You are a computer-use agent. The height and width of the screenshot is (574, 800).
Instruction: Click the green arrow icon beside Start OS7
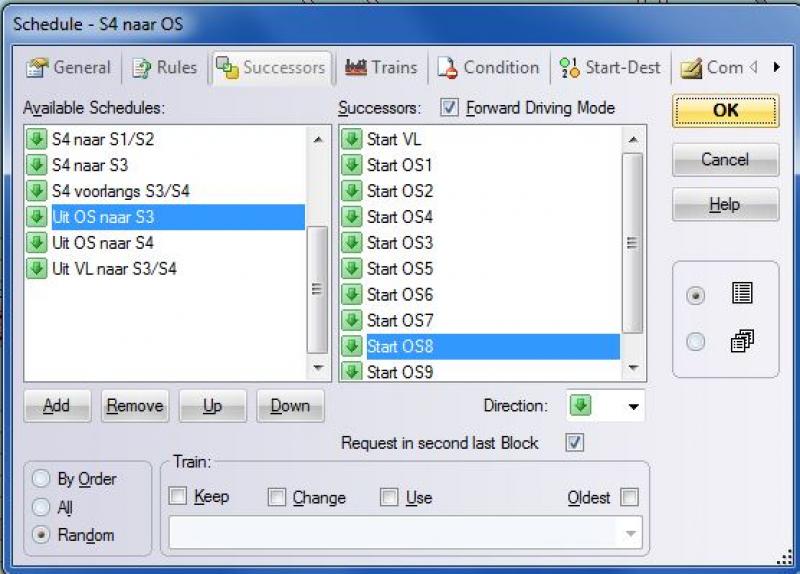coord(352,320)
